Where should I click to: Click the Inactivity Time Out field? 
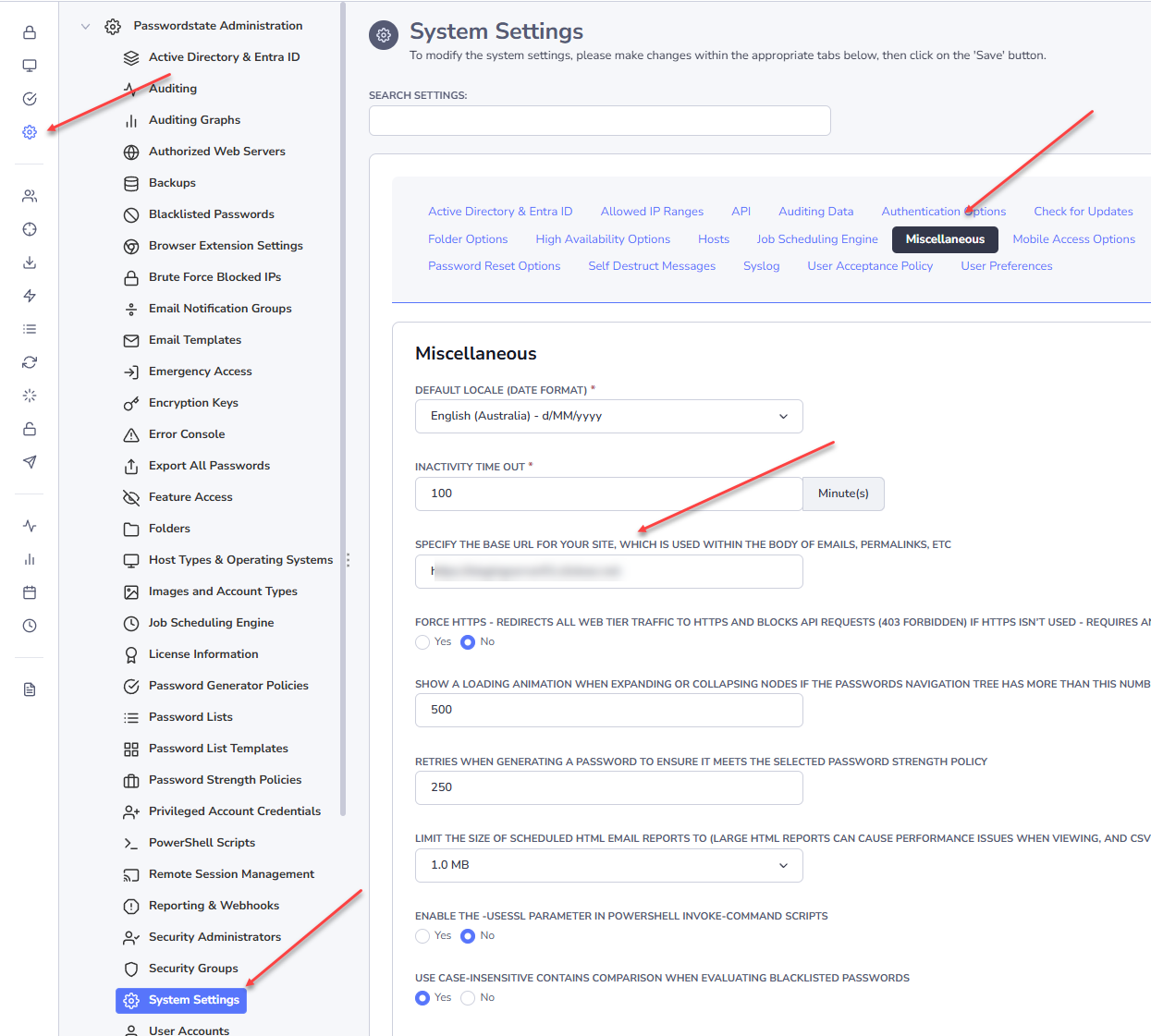[x=609, y=494]
